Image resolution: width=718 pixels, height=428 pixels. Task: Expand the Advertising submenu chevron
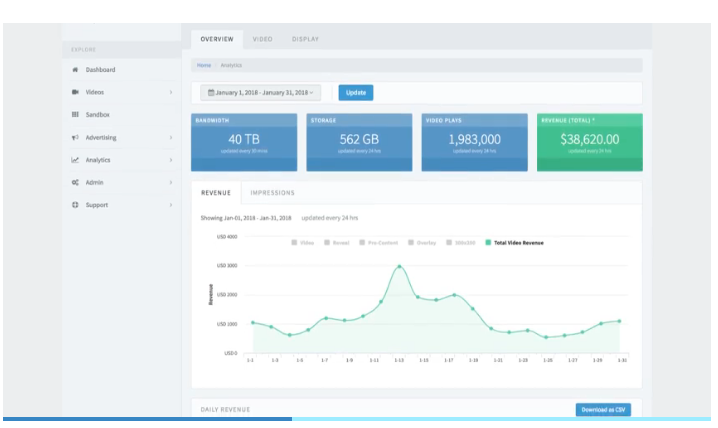click(x=171, y=137)
